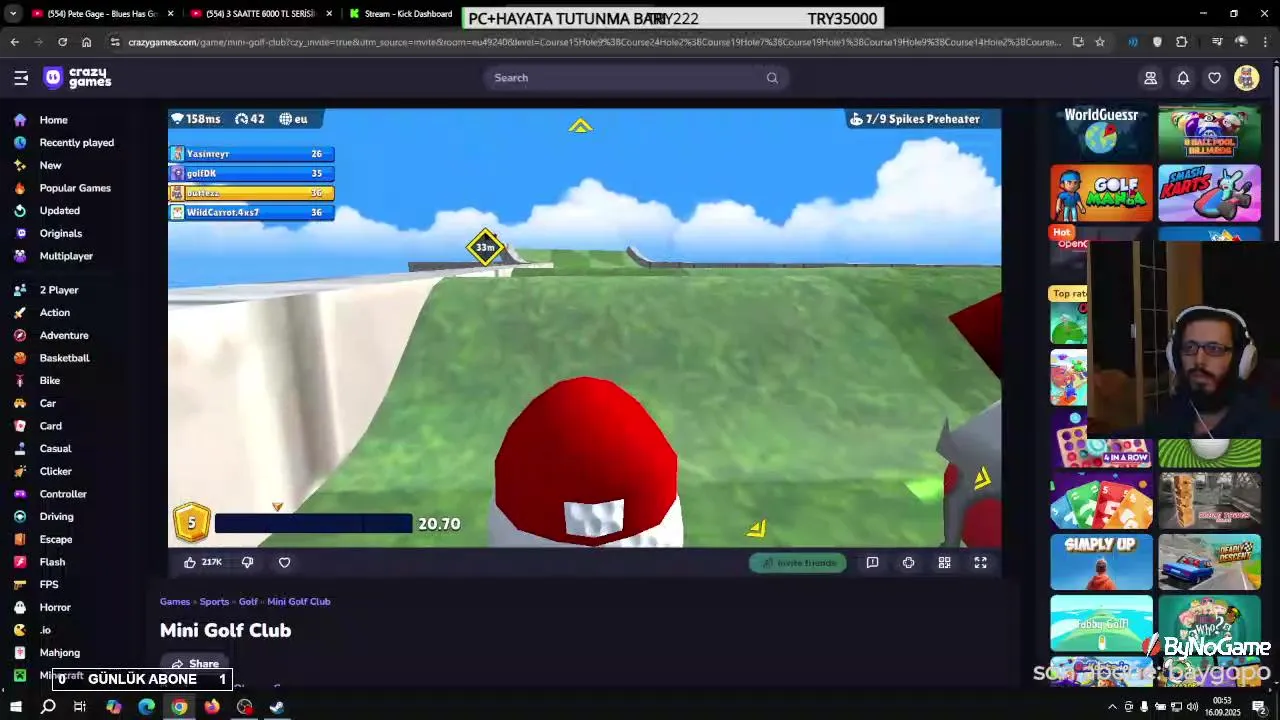Open the notifications bell
The image size is (1280, 720).
(1183, 78)
